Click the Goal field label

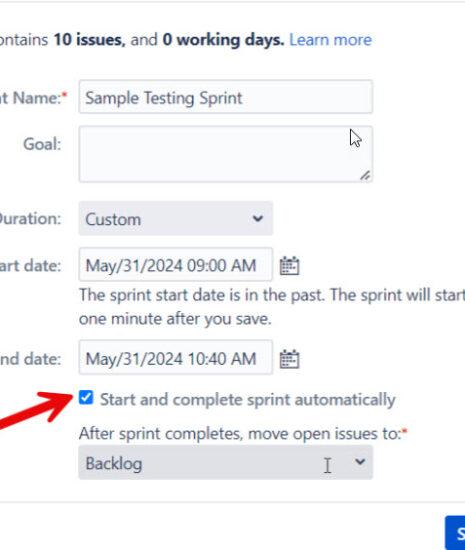click(x=42, y=144)
